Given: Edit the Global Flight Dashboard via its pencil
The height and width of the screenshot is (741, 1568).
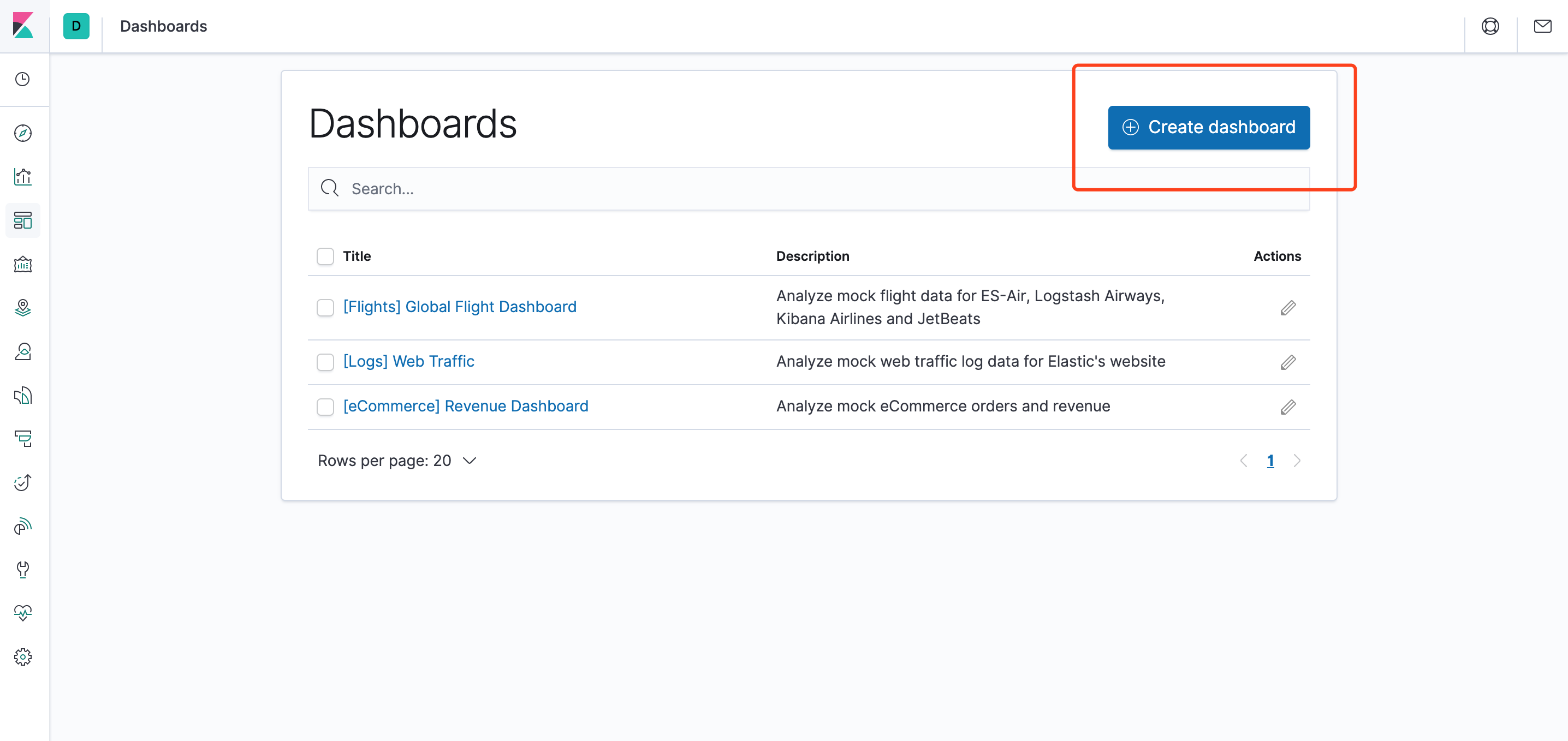Looking at the screenshot, I should point(1287,308).
